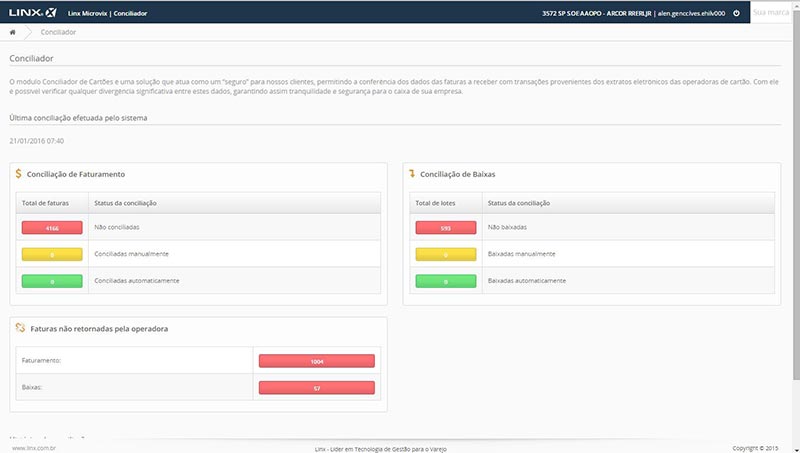Open the 1004 Faturamento not returned
800x453 pixels.
[x=316, y=361]
